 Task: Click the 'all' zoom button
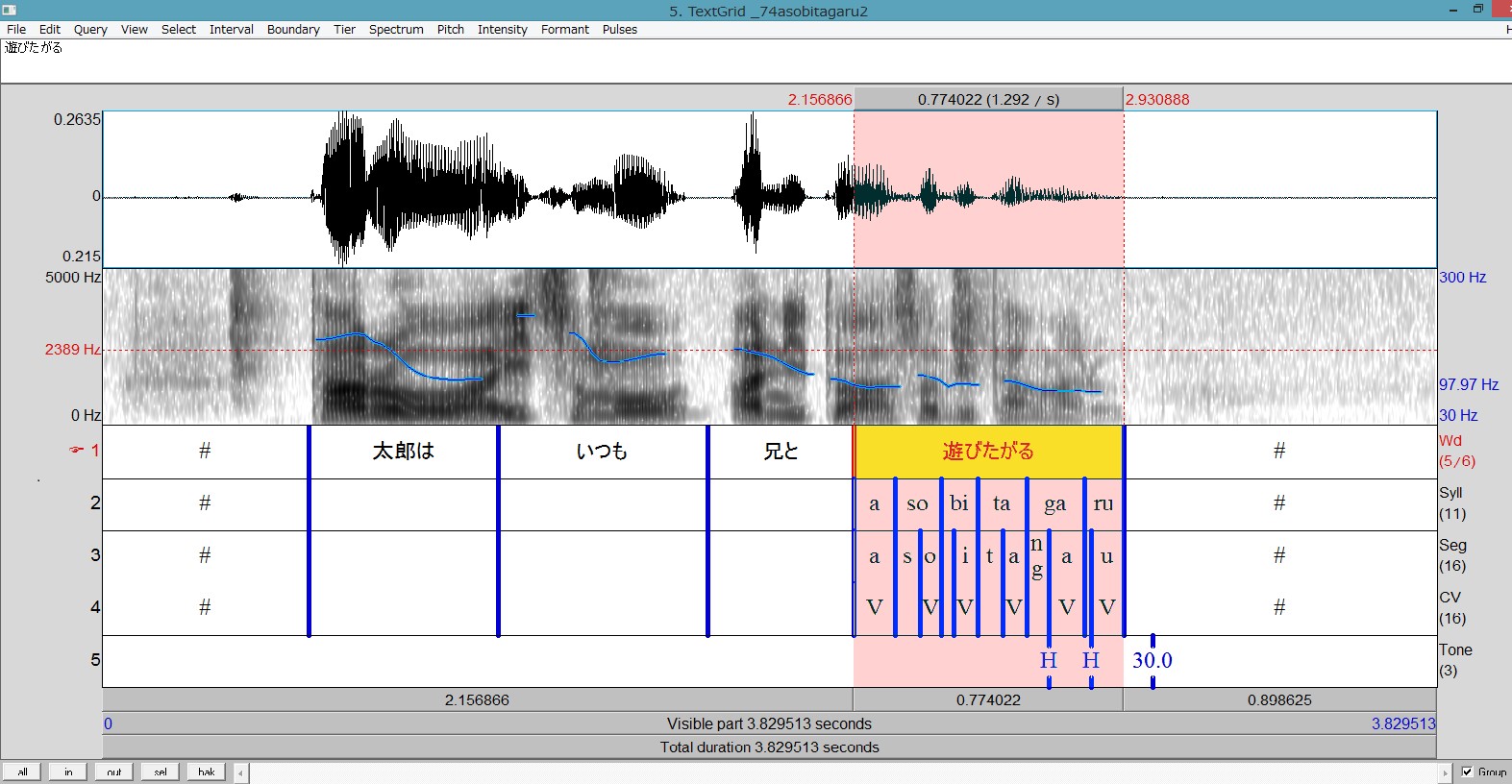[x=22, y=772]
